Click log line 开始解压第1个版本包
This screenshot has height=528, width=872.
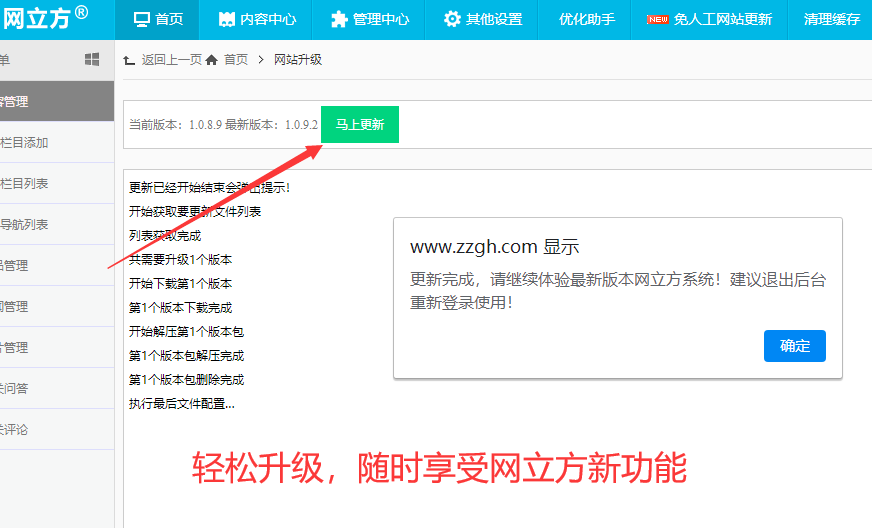click(x=187, y=332)
